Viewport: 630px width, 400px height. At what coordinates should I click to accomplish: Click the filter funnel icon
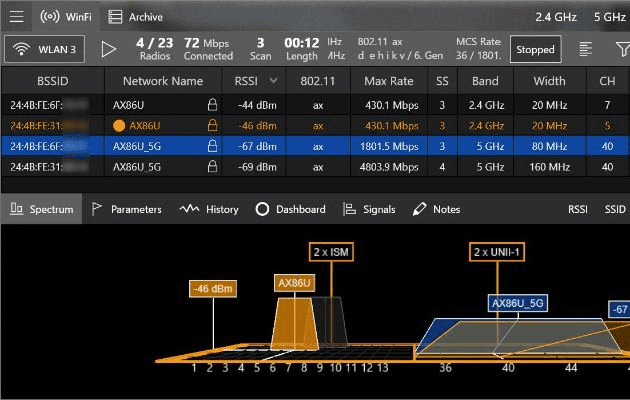tap(587, 48)
